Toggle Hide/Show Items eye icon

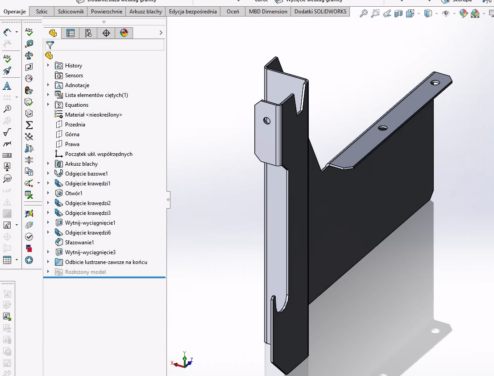pyautogui.click(x=446, y=13)
